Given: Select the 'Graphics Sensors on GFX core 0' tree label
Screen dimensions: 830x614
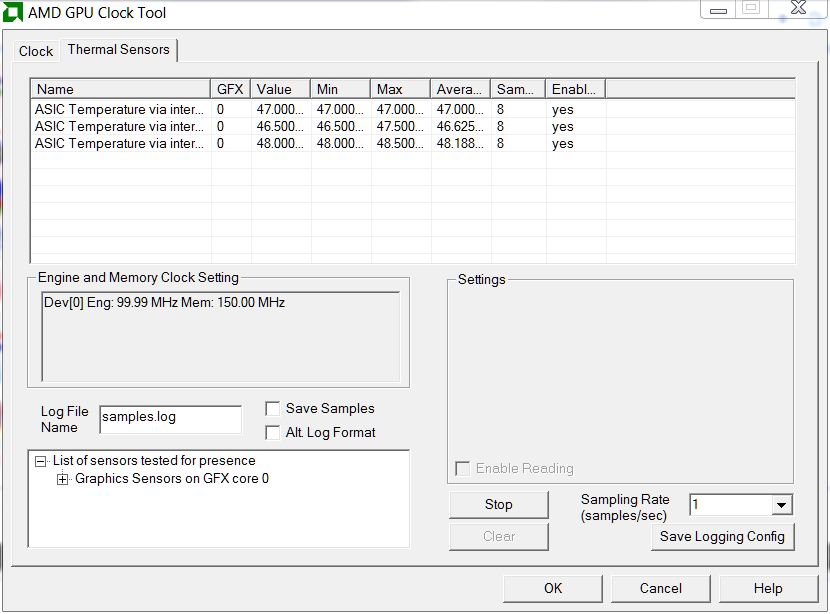Looking at the screenshot, I should click(172, 478).
